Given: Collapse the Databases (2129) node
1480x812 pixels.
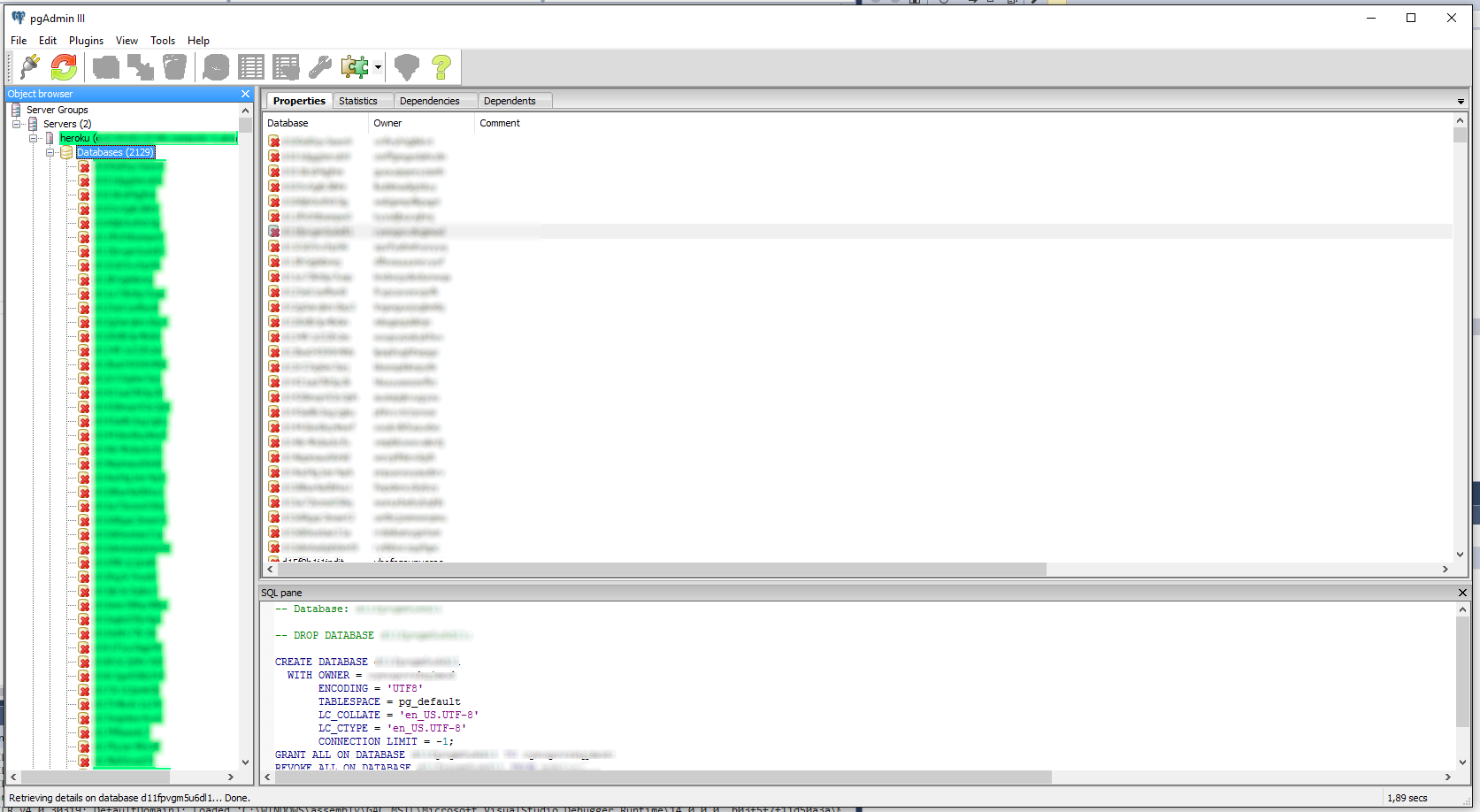Looking at the screenshot, I should pyautogui.click(x=50, y=152).
